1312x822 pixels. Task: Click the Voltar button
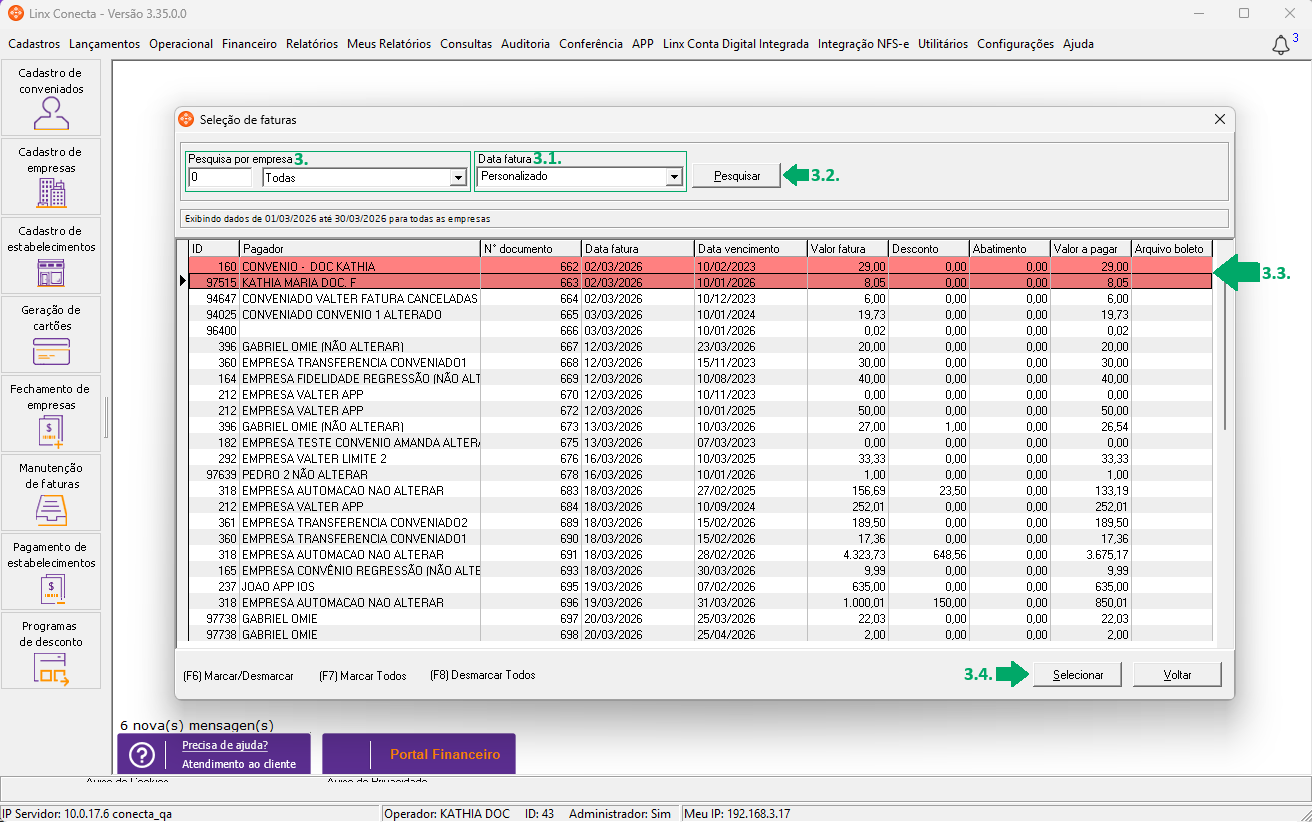(x=1177, y=675)
